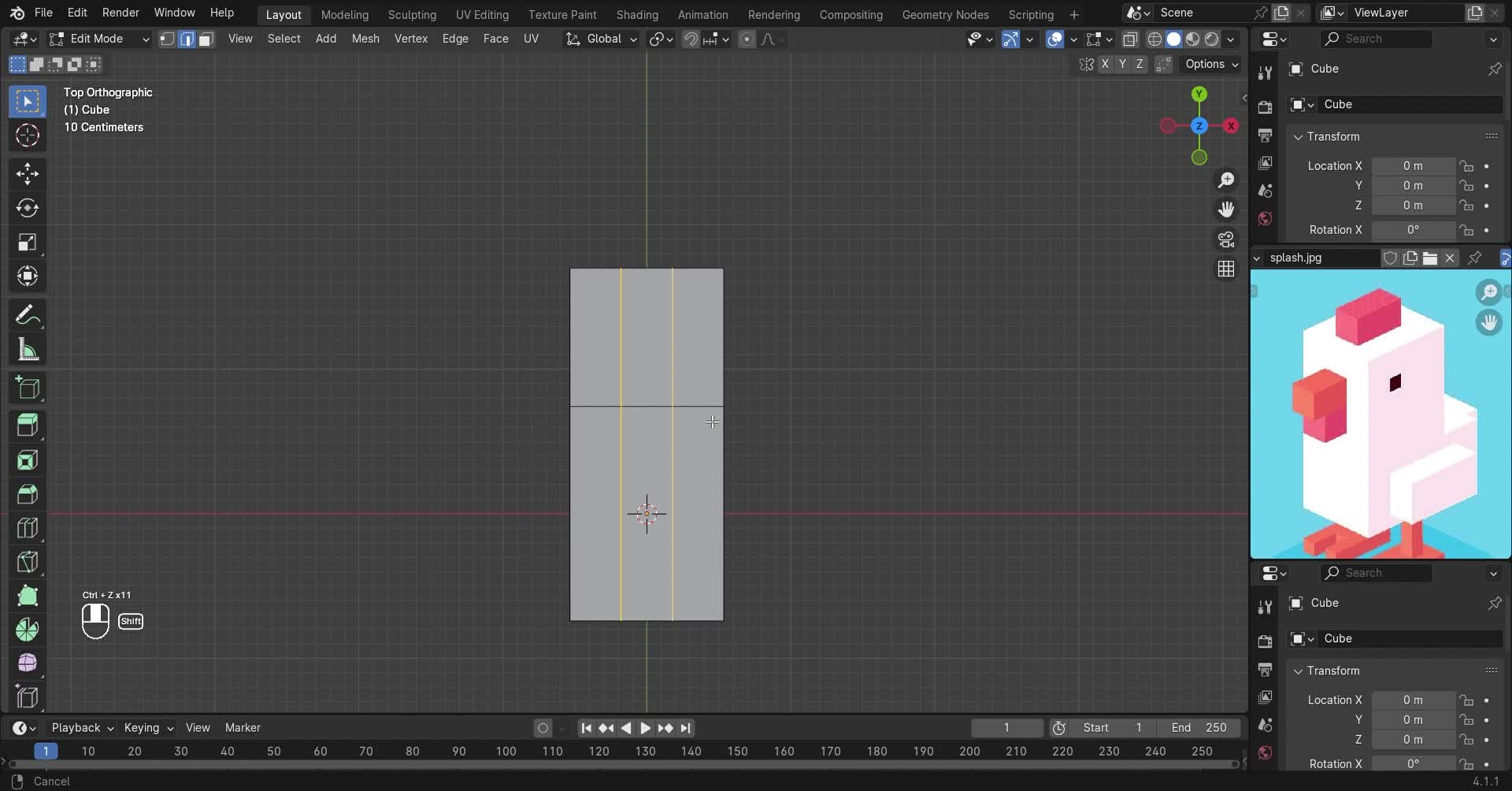
Task: Click the red X axis gizmo ball
Action: click(x=1231, y=126)
